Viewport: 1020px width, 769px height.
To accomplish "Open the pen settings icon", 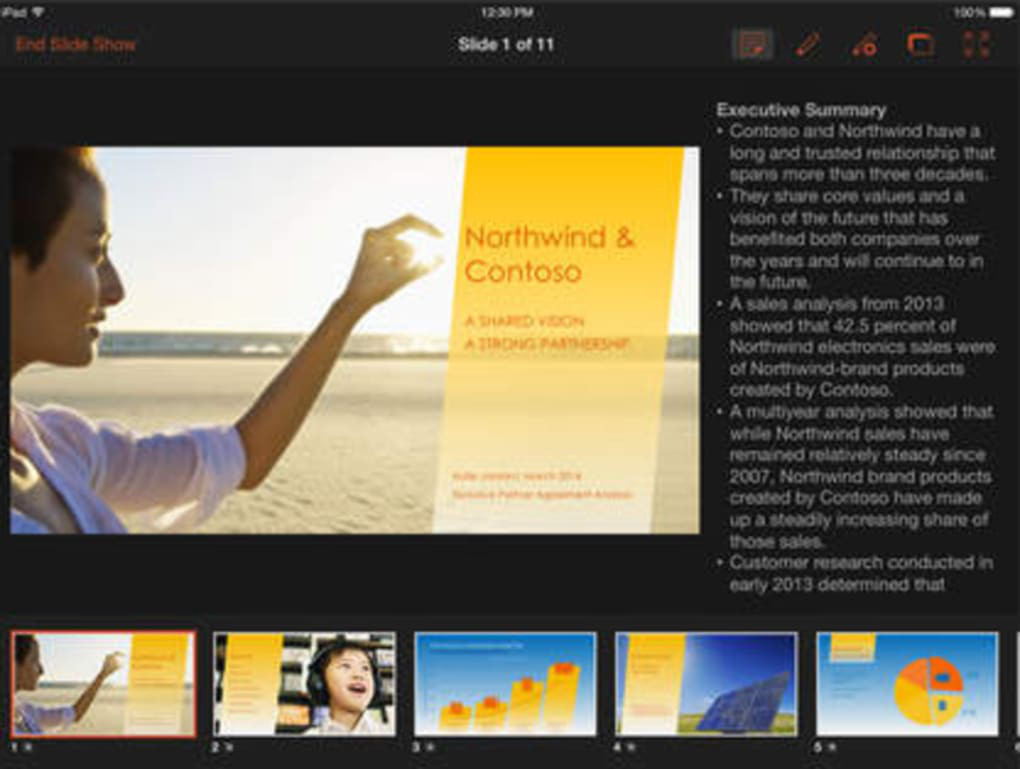I will coord(865,45).
